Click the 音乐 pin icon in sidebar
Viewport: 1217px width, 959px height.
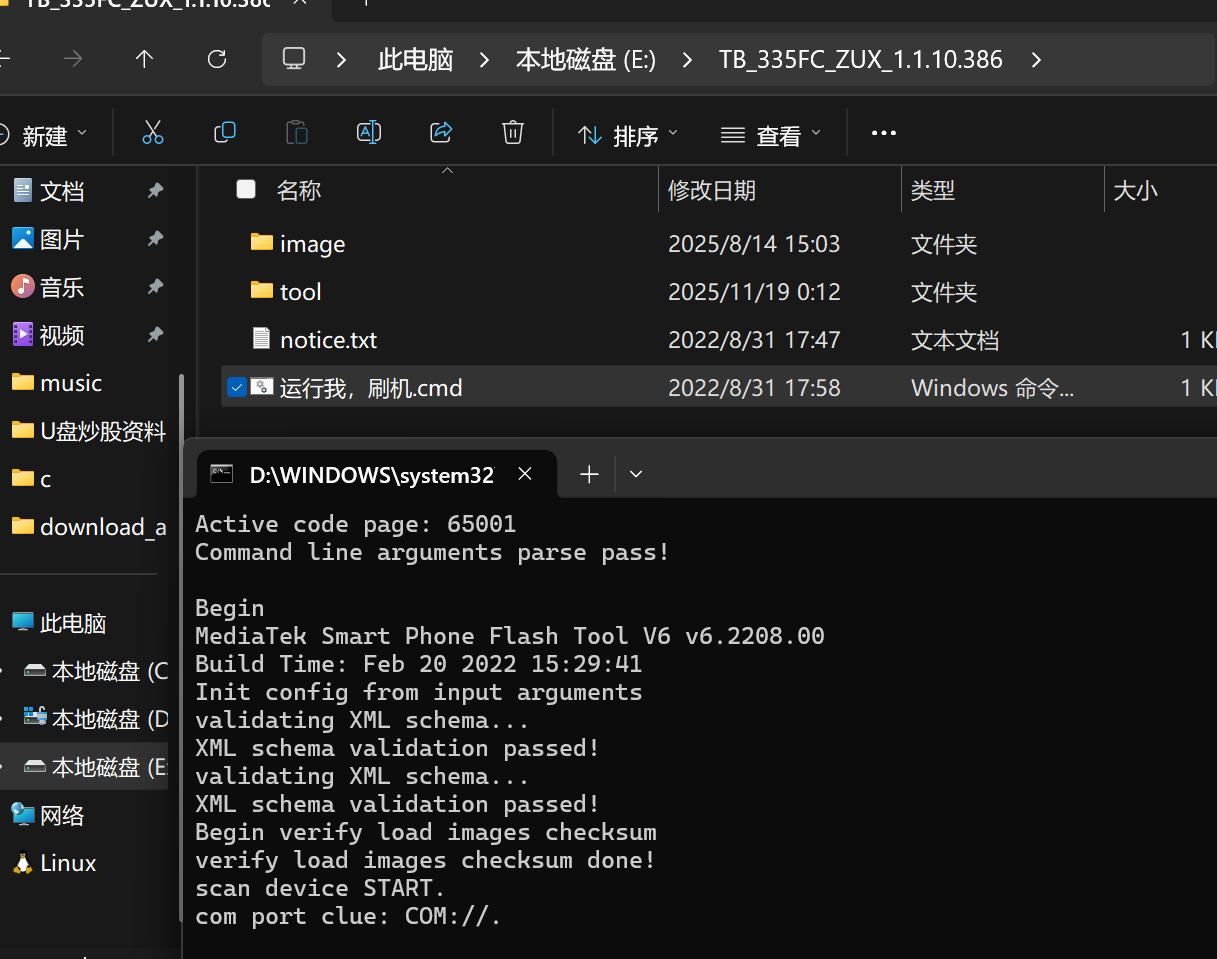pyautogui.click(x=155, y=286)
